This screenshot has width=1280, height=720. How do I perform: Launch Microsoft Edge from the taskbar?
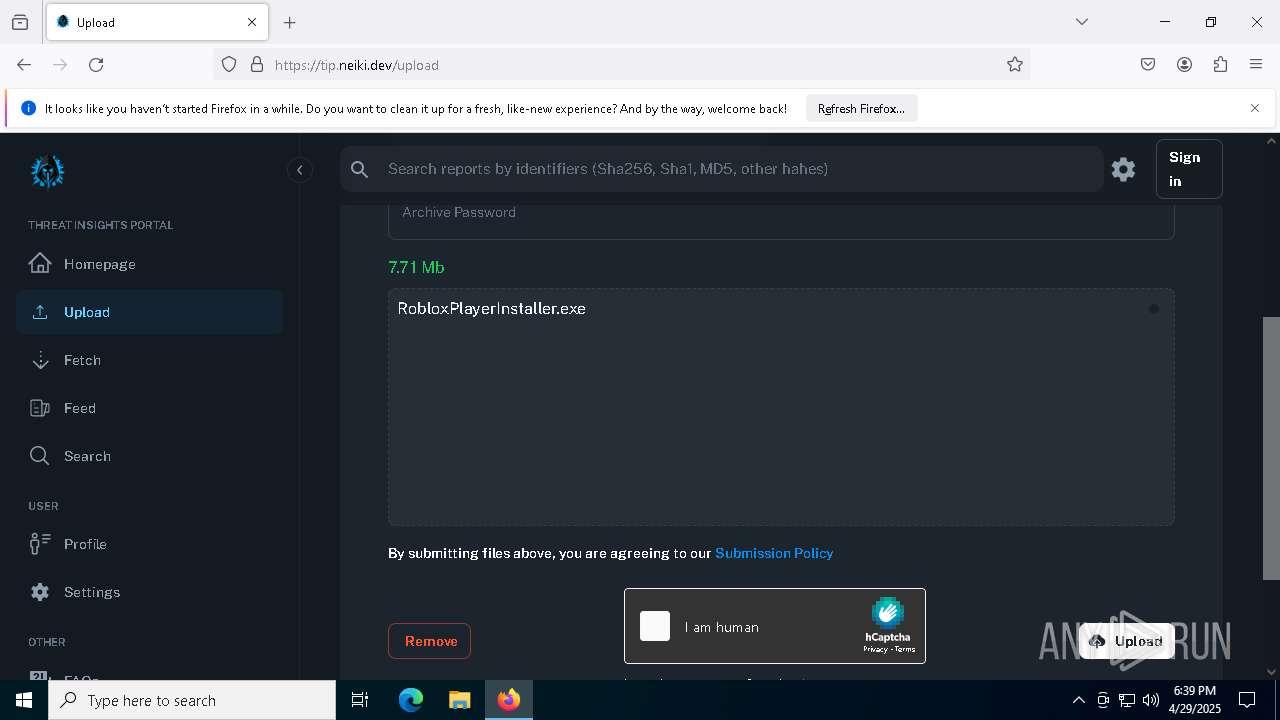point(411,700)
